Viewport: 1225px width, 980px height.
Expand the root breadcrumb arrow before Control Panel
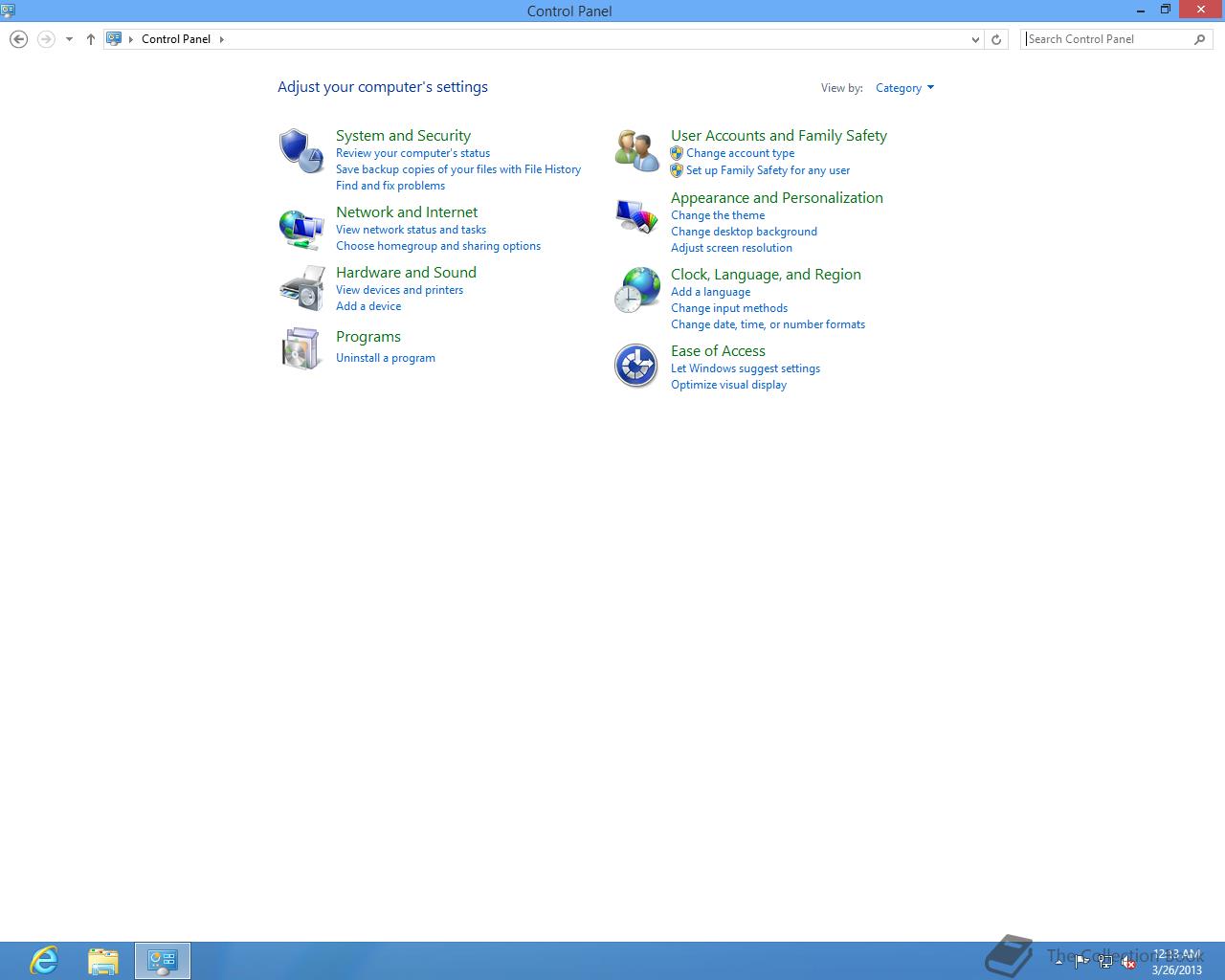point(131,39)
